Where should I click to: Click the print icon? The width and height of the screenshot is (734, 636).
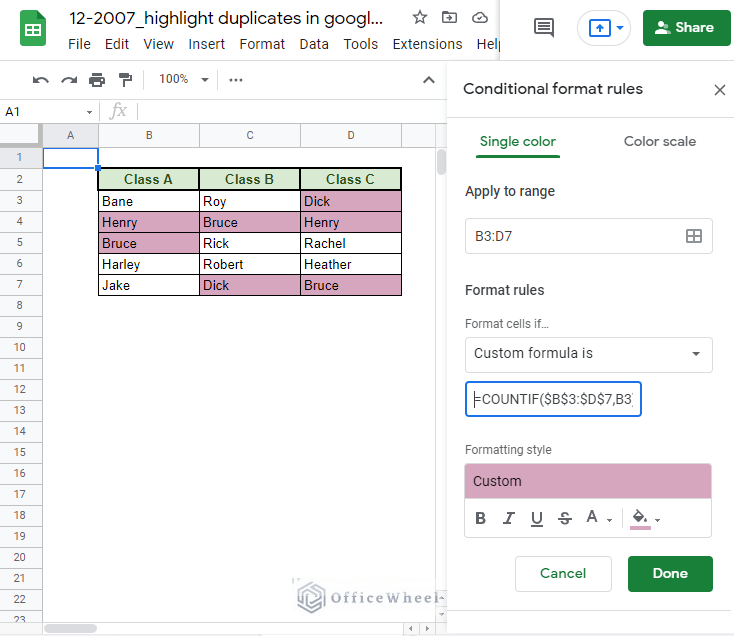[x=97, y=80]
